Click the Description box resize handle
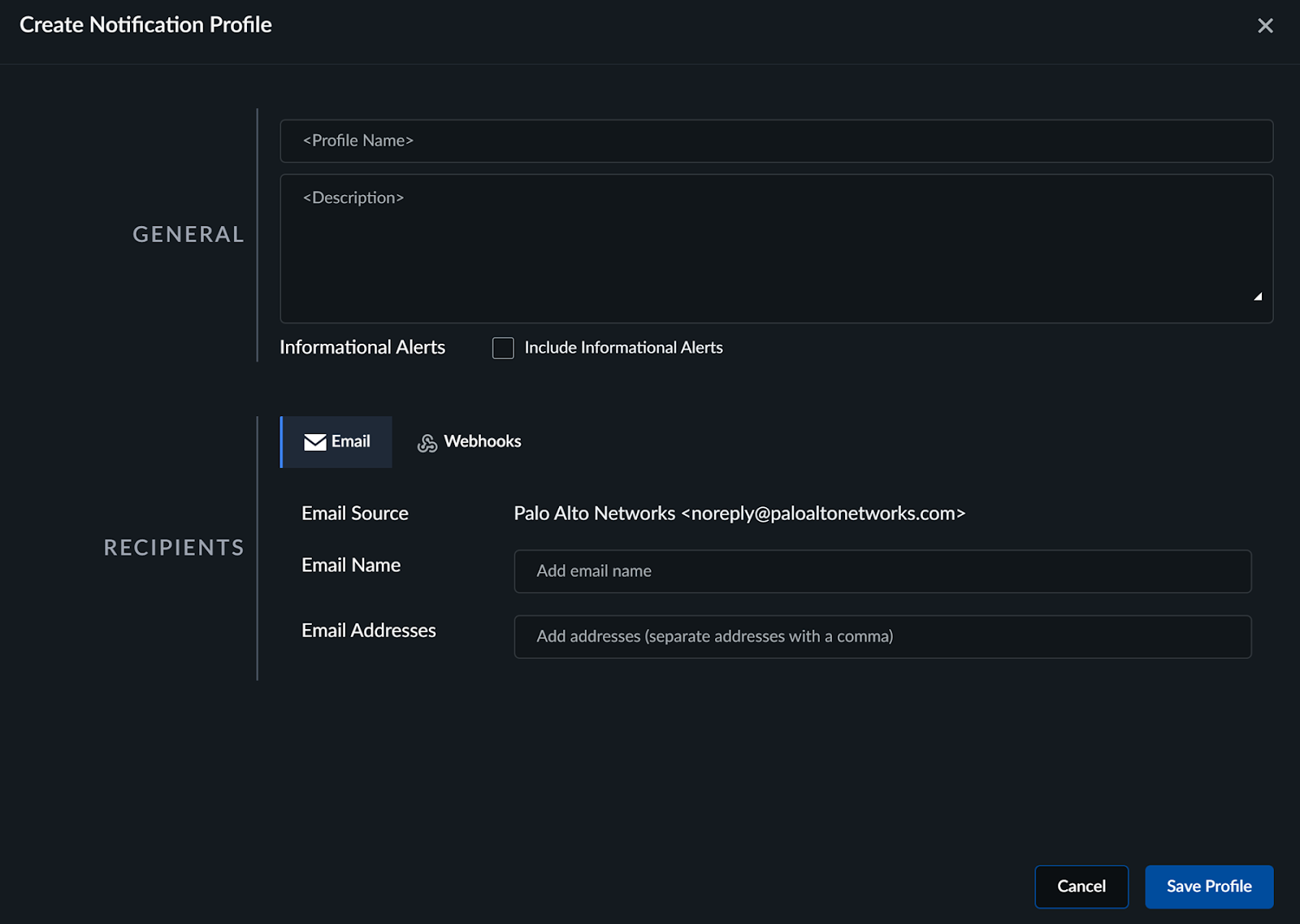This screenshot has width=1300, height=924. pos(1257,297)
